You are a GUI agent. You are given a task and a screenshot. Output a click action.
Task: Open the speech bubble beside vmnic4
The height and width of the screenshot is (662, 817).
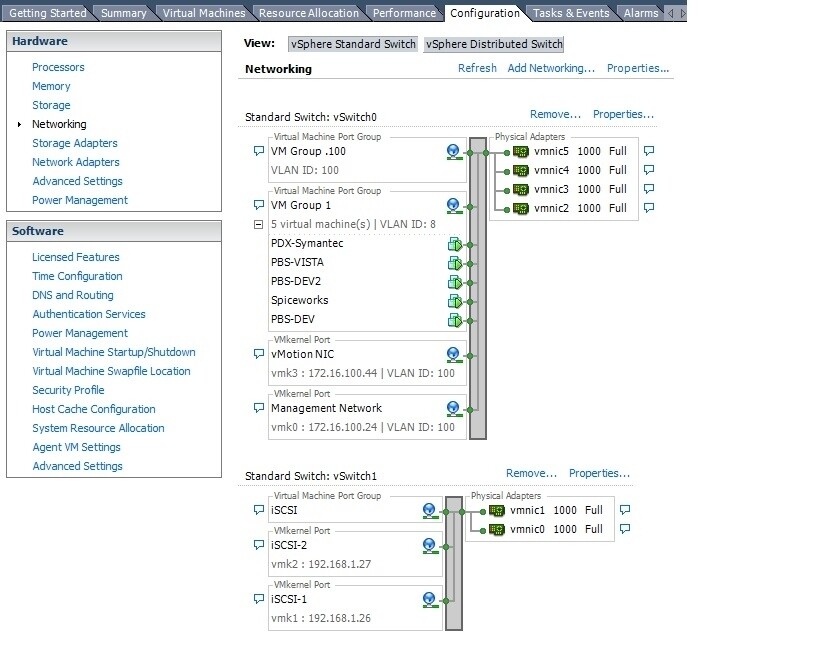click(647, 170)
